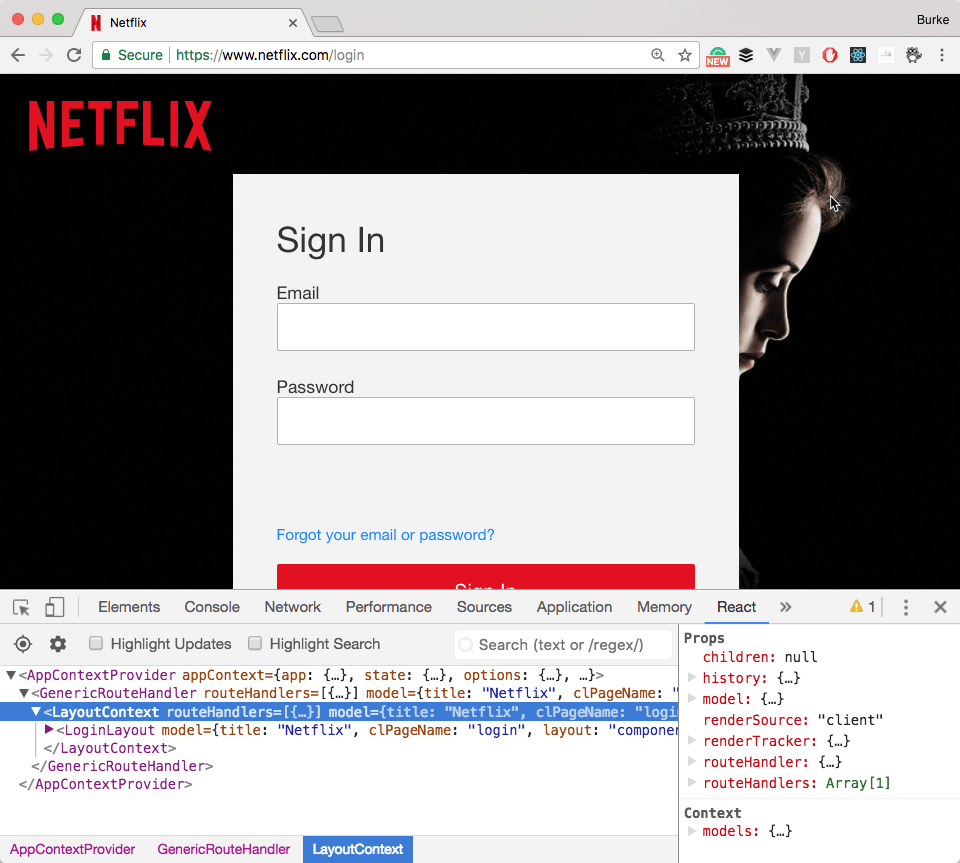This screenshot has height=863, width=960.
Task: Click the red Sign In button
Action: coord(486,577)
